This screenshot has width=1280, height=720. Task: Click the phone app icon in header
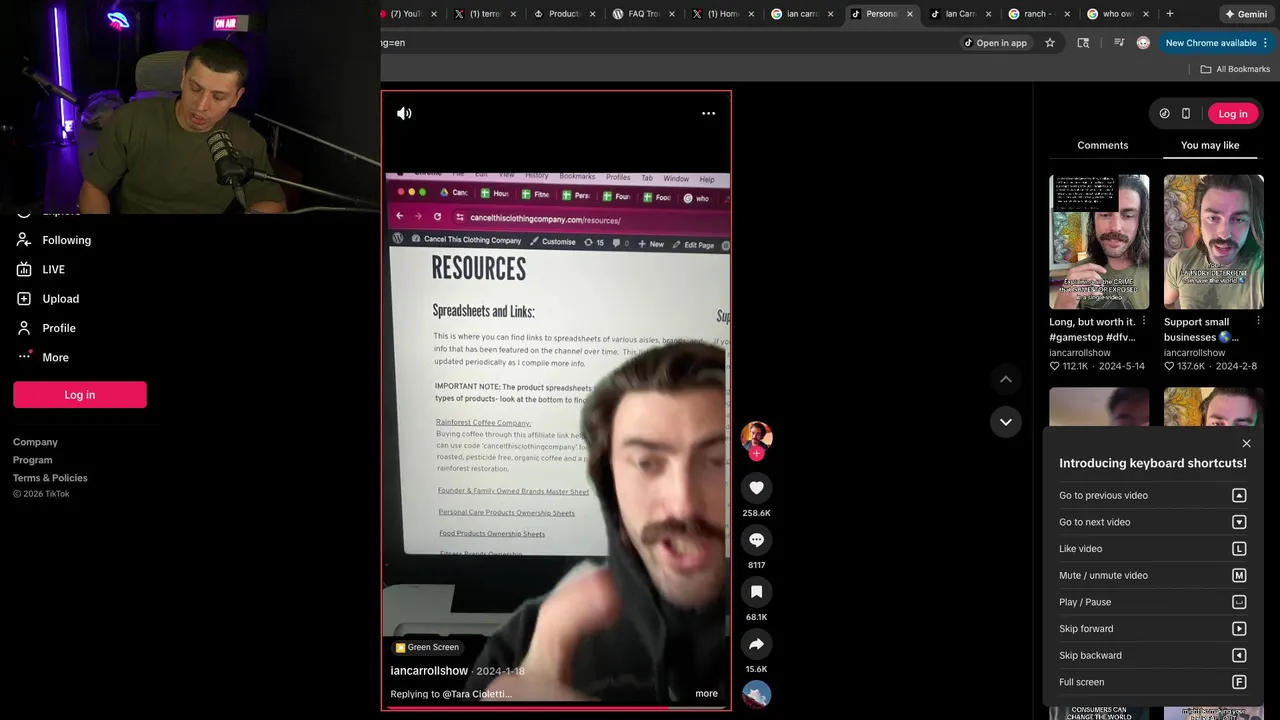pos(1186,114)
